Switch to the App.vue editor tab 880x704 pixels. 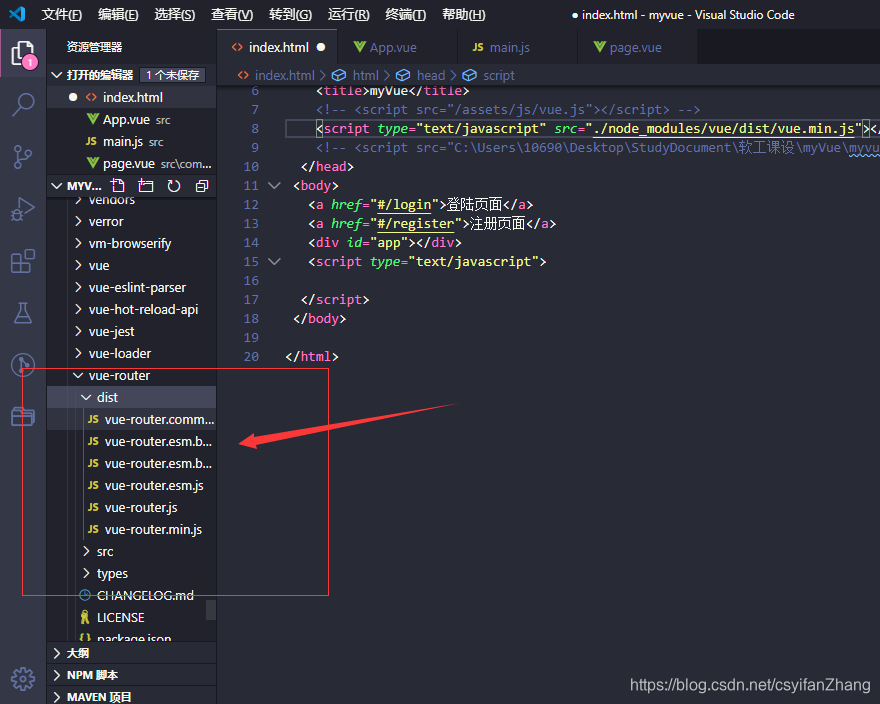[397, 47]
